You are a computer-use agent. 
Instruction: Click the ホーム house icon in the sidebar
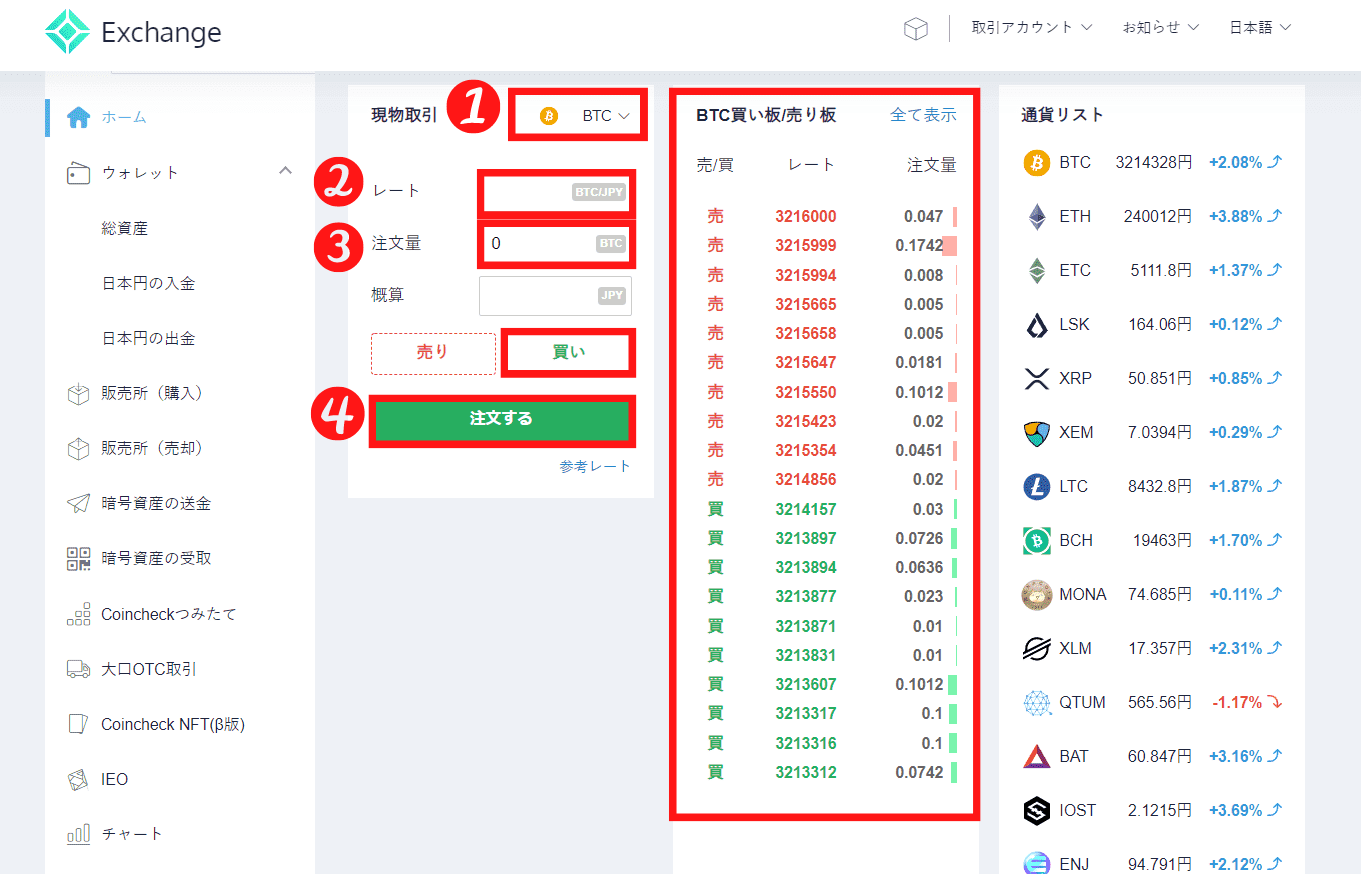(78, 117)
